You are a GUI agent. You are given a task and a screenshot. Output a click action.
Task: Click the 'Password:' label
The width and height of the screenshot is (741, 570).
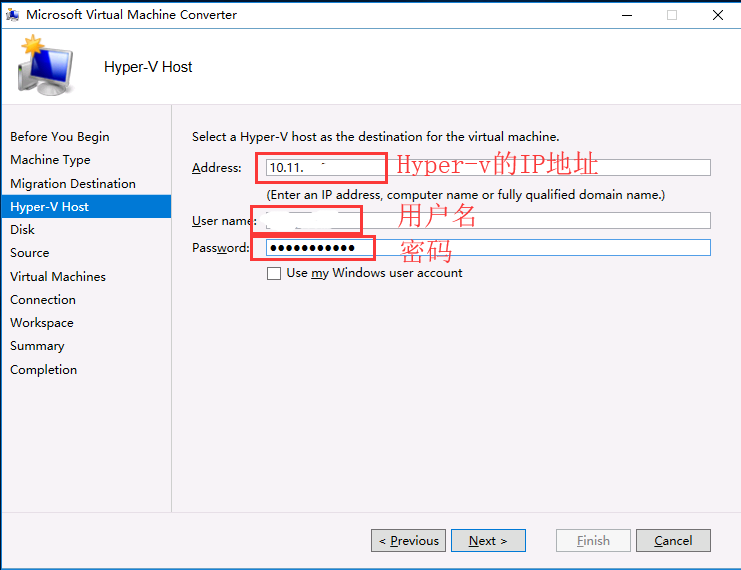pyautogui.click(x=220, y=248)
